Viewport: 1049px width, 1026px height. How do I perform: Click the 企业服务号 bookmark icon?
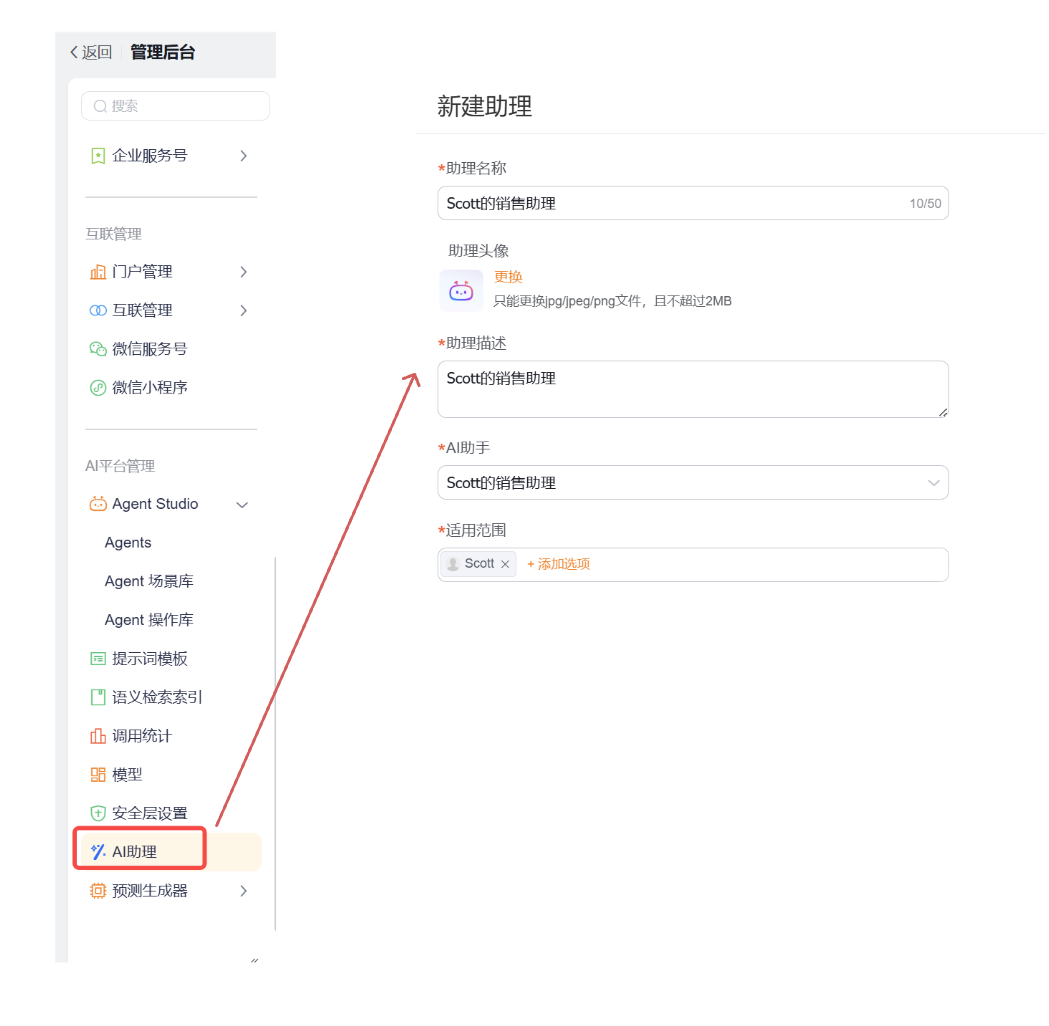point(98,156)
